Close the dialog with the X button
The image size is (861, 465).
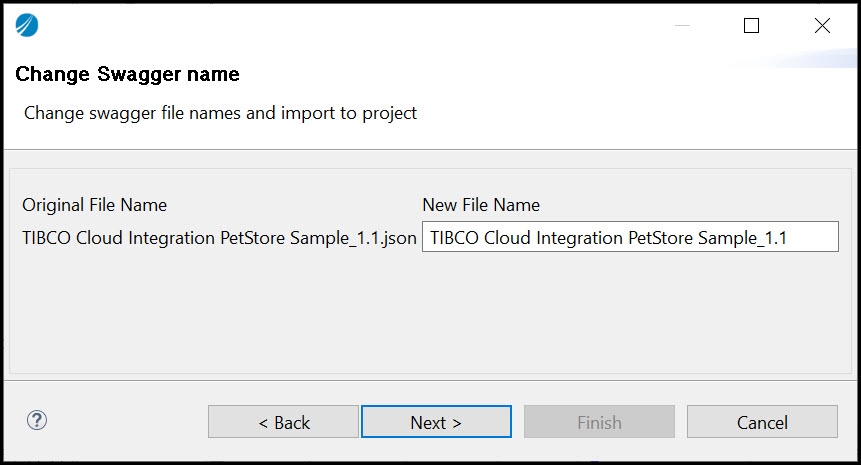point(822,26)
